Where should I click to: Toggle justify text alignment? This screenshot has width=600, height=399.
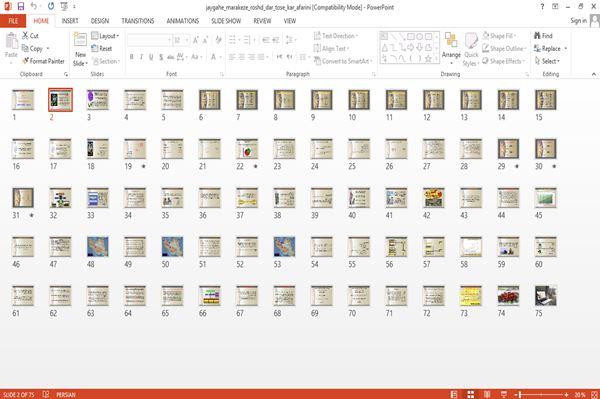coord(262,57)
